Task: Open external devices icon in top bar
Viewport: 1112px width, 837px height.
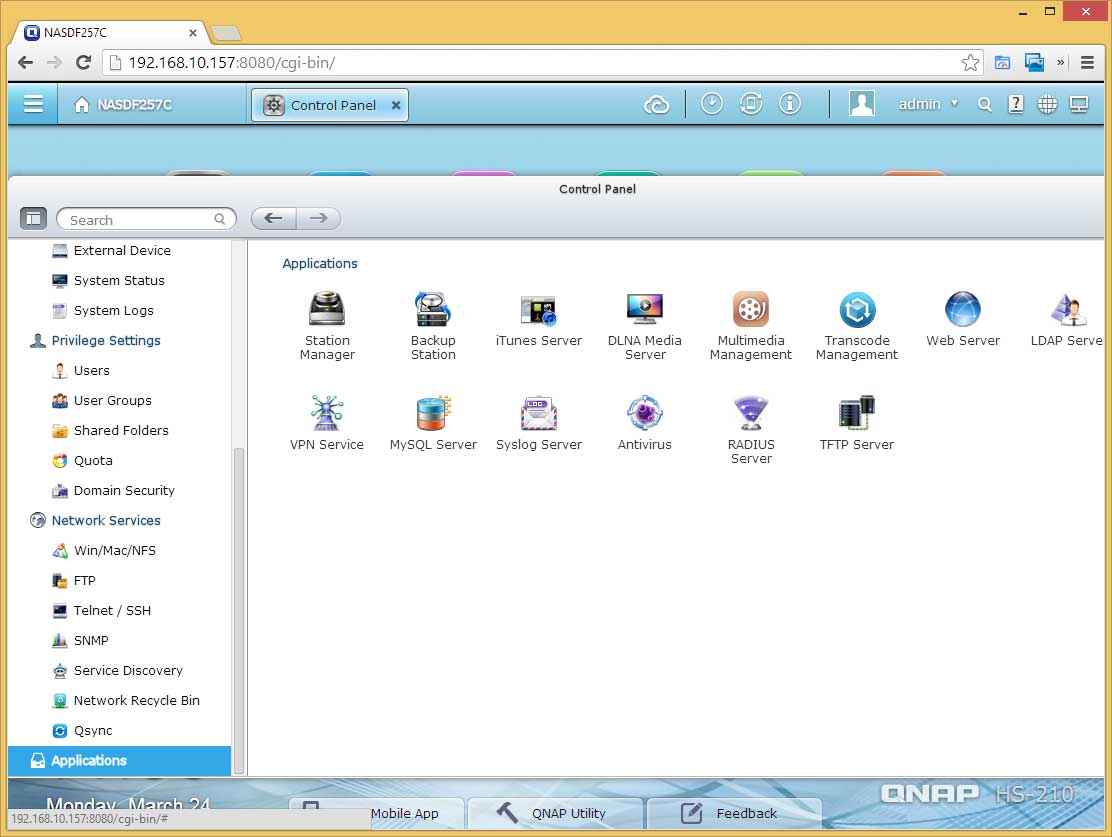Action: (x=750, y=104)
